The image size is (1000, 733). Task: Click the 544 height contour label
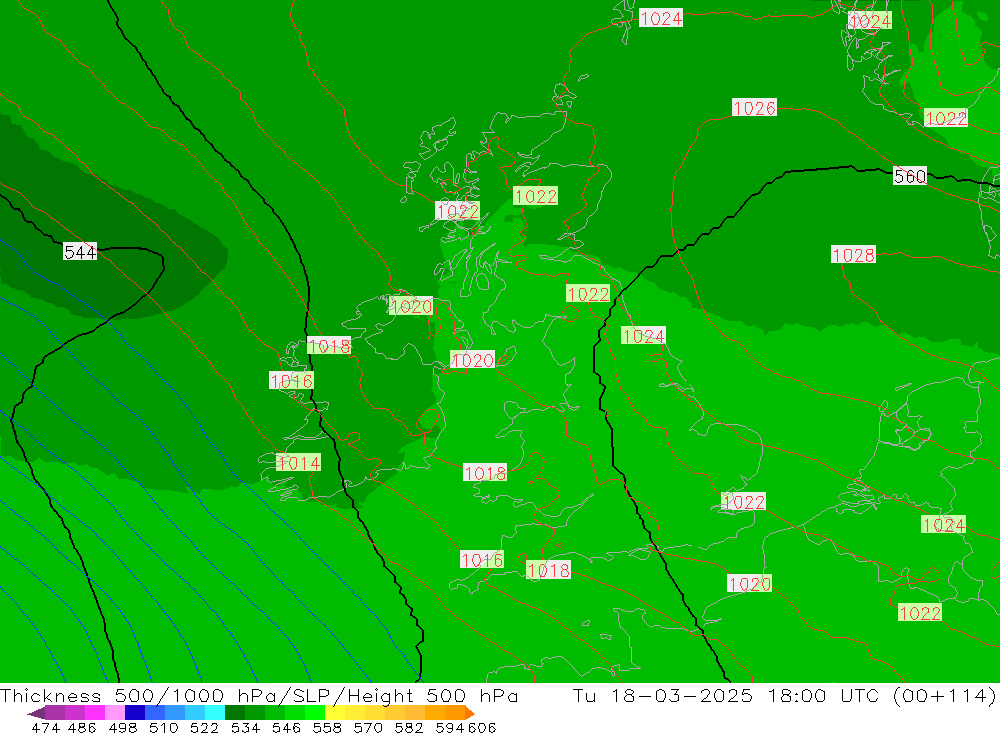pyautogui.click(x=80, y=252)
